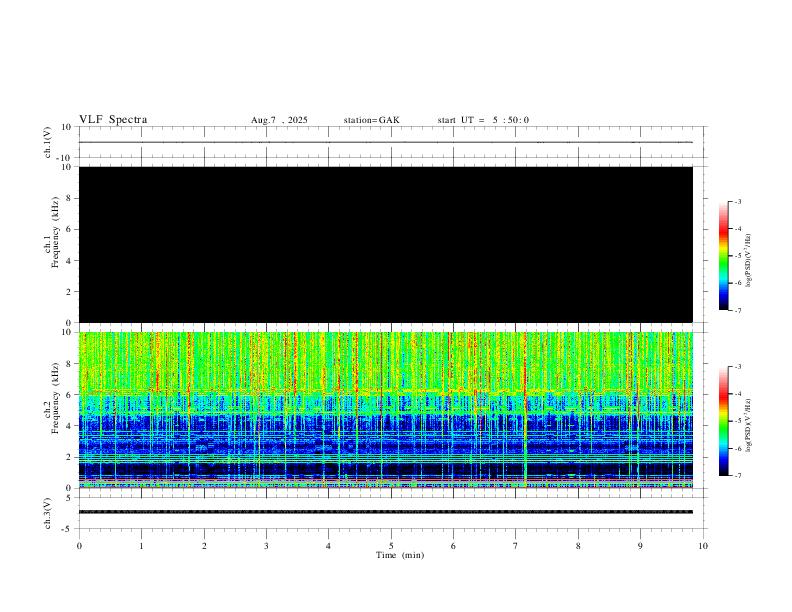This screenshot has height=612, width=792.
Task: Click time axis tick label '10'
Action: [703, 546]
